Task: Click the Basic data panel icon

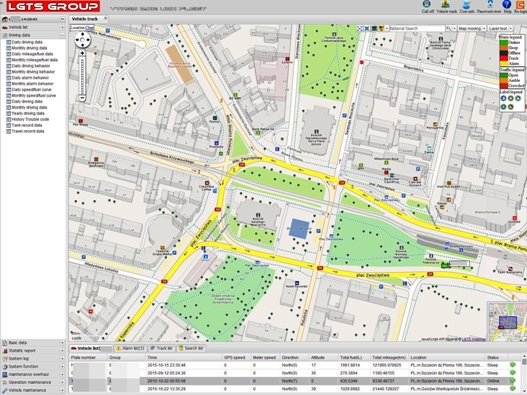Action: (x=5, y=343)
